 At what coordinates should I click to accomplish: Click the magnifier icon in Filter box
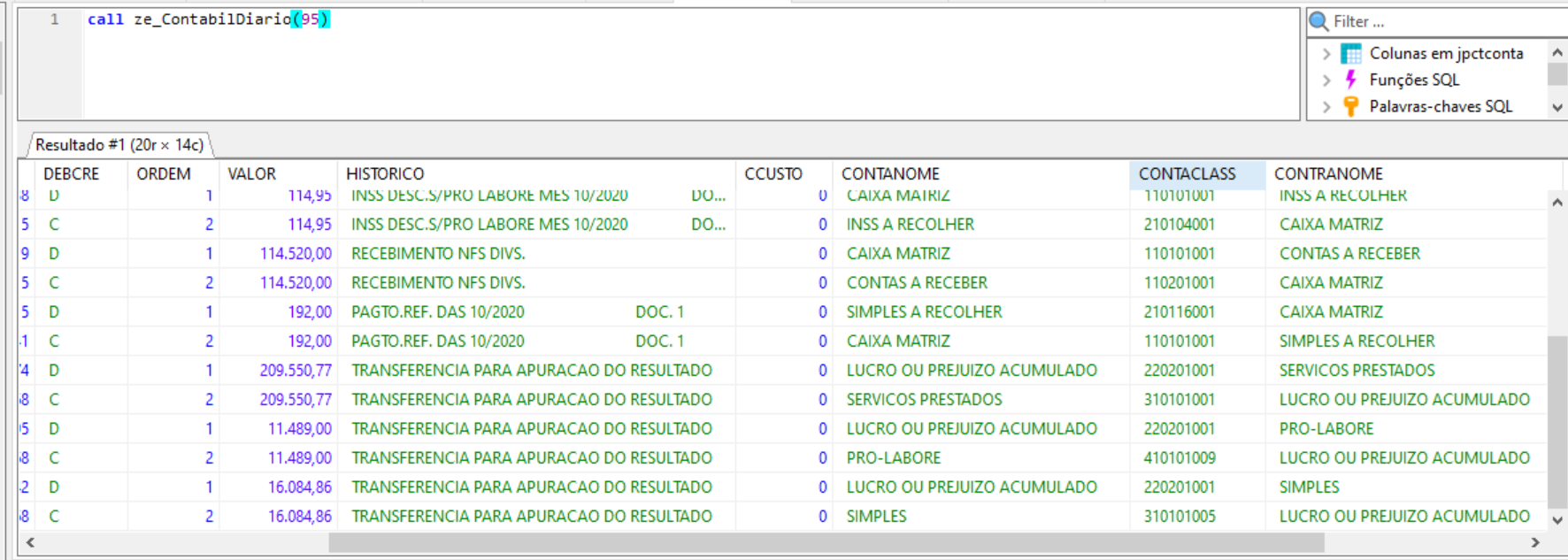[x=1318, y=21]
